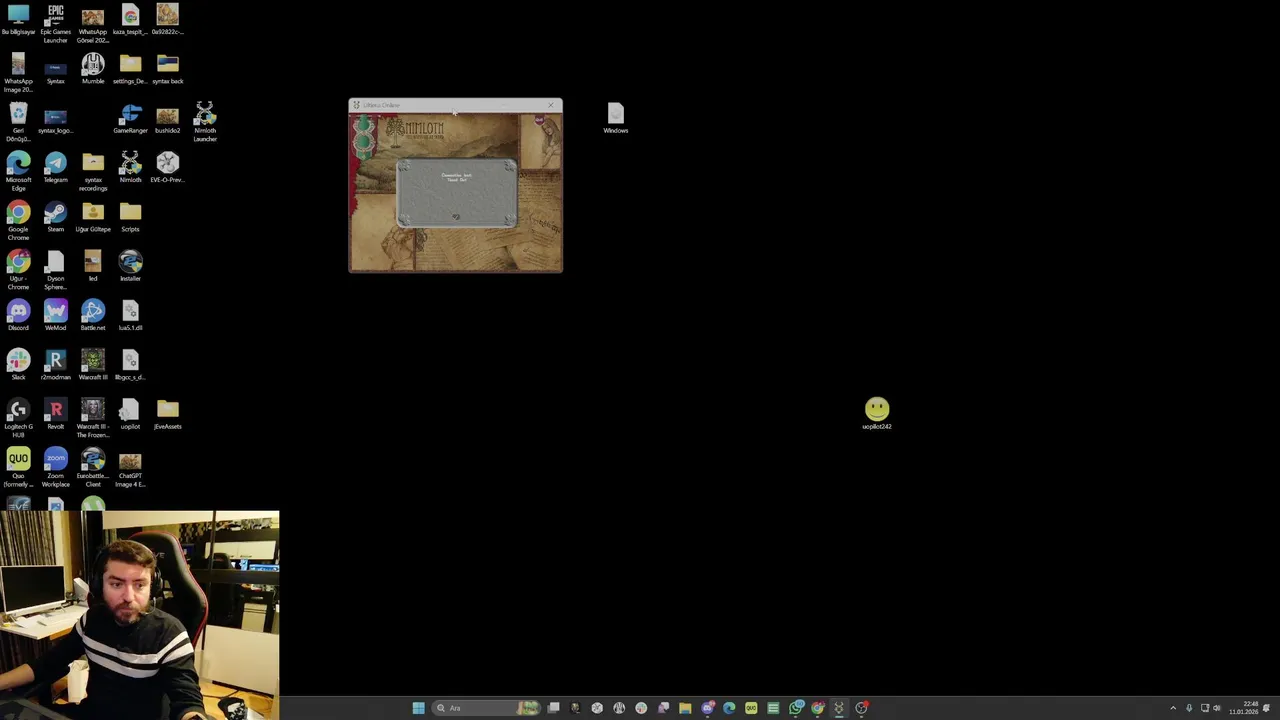The width and height of the screenshot is (1280, 720).
Task: Select the Logitech G HUB desktop icon
Action: click(18, 417)
